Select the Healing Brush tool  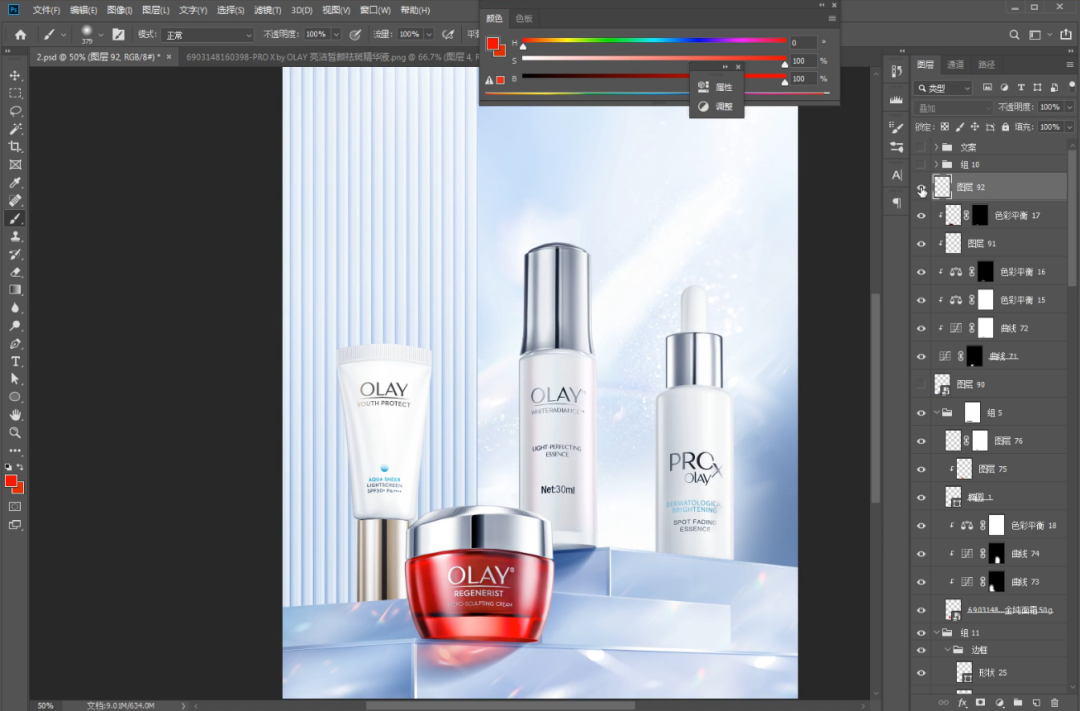[x=15, y=200]
